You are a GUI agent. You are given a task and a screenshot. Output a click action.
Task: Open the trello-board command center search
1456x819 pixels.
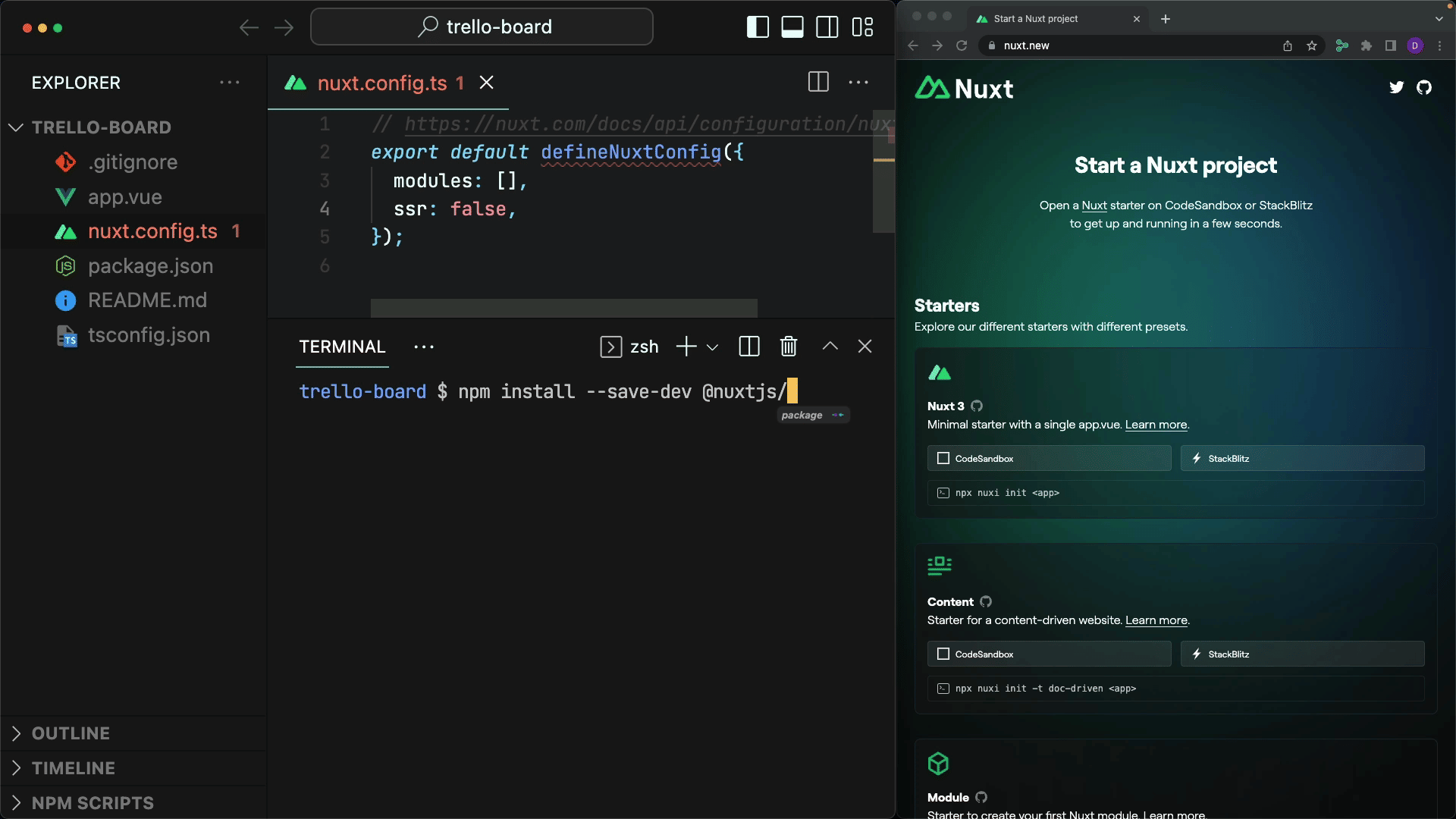click(482, 27)
